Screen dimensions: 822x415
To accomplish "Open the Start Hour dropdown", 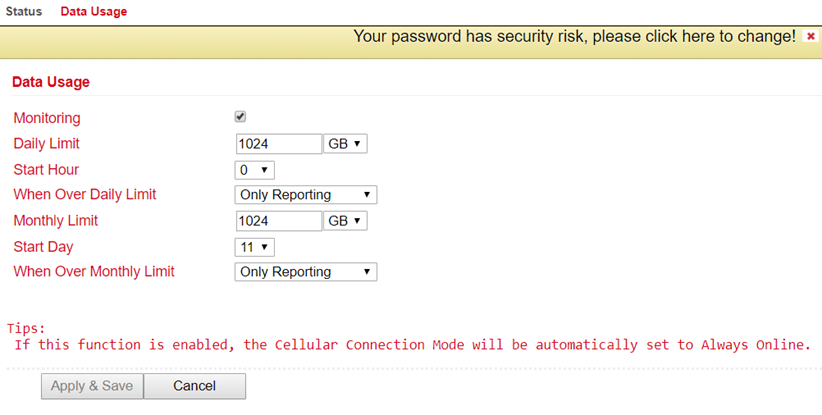I will (x=254, y=170).
